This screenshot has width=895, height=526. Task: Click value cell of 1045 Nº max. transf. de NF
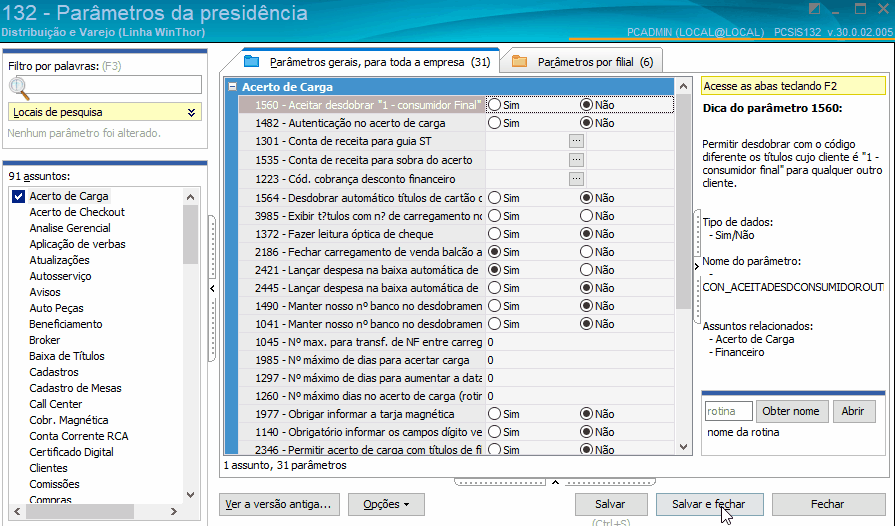579,342
